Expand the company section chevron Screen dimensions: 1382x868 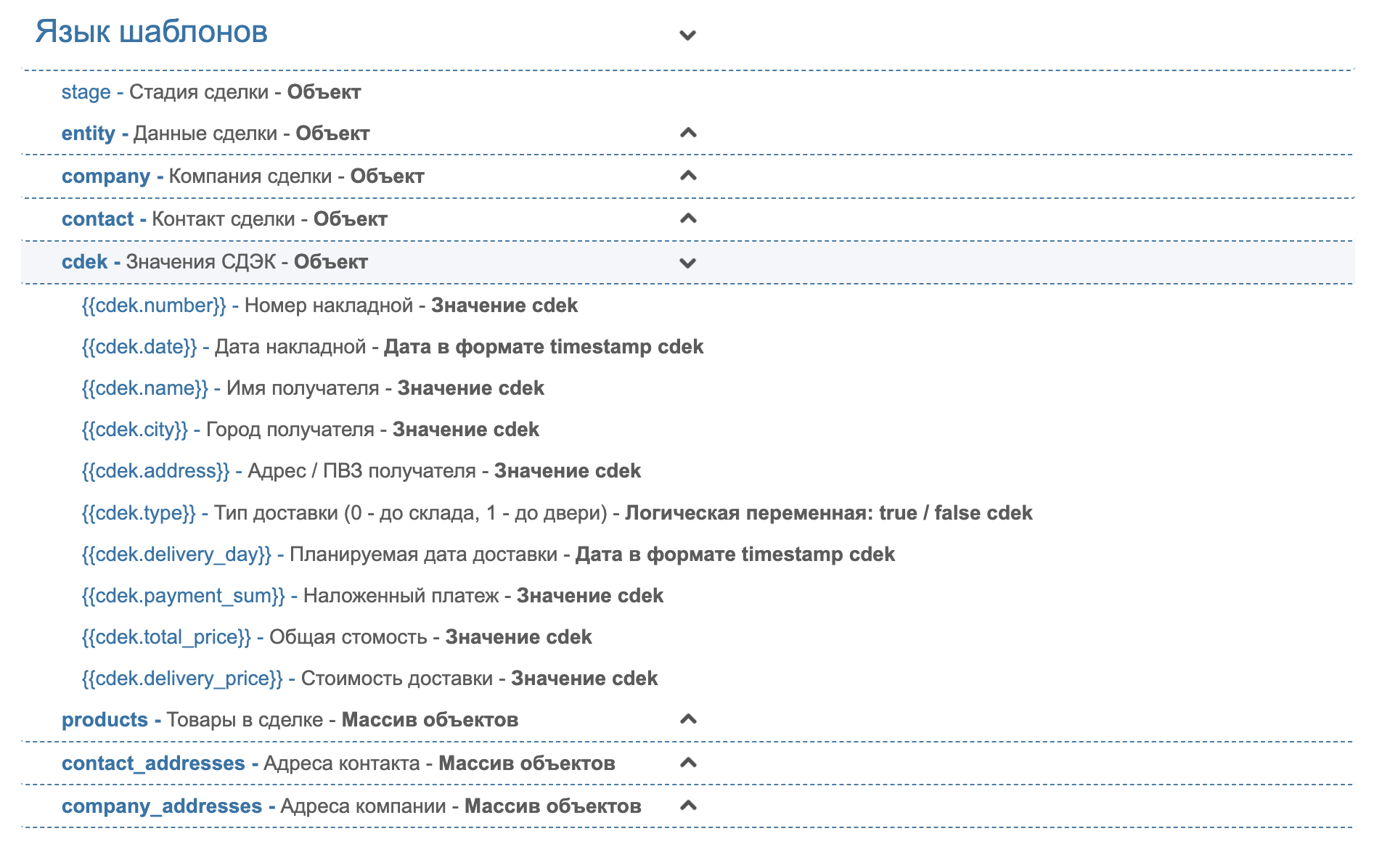[x=687, y=176]
